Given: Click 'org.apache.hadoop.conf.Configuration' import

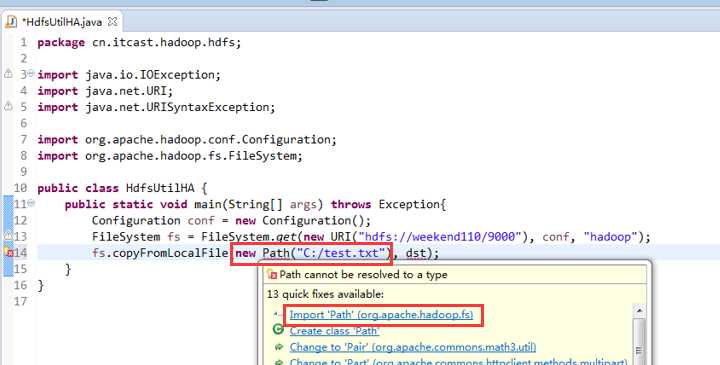Looking at the screenshot, I should click(x=208, y=140).
